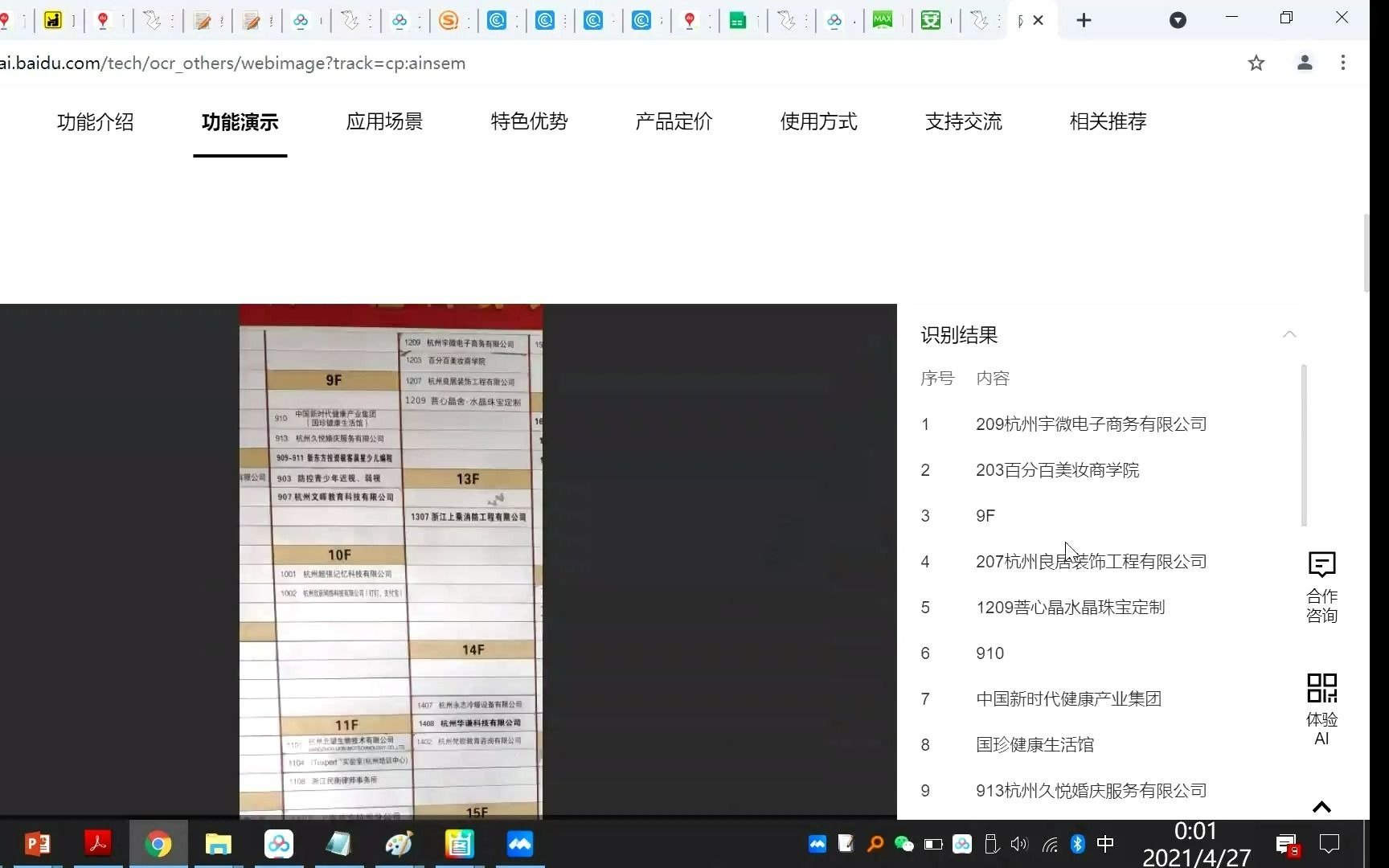Click the red-badged message tray icon
The image size is (1389, 868).
point(1287,845)
